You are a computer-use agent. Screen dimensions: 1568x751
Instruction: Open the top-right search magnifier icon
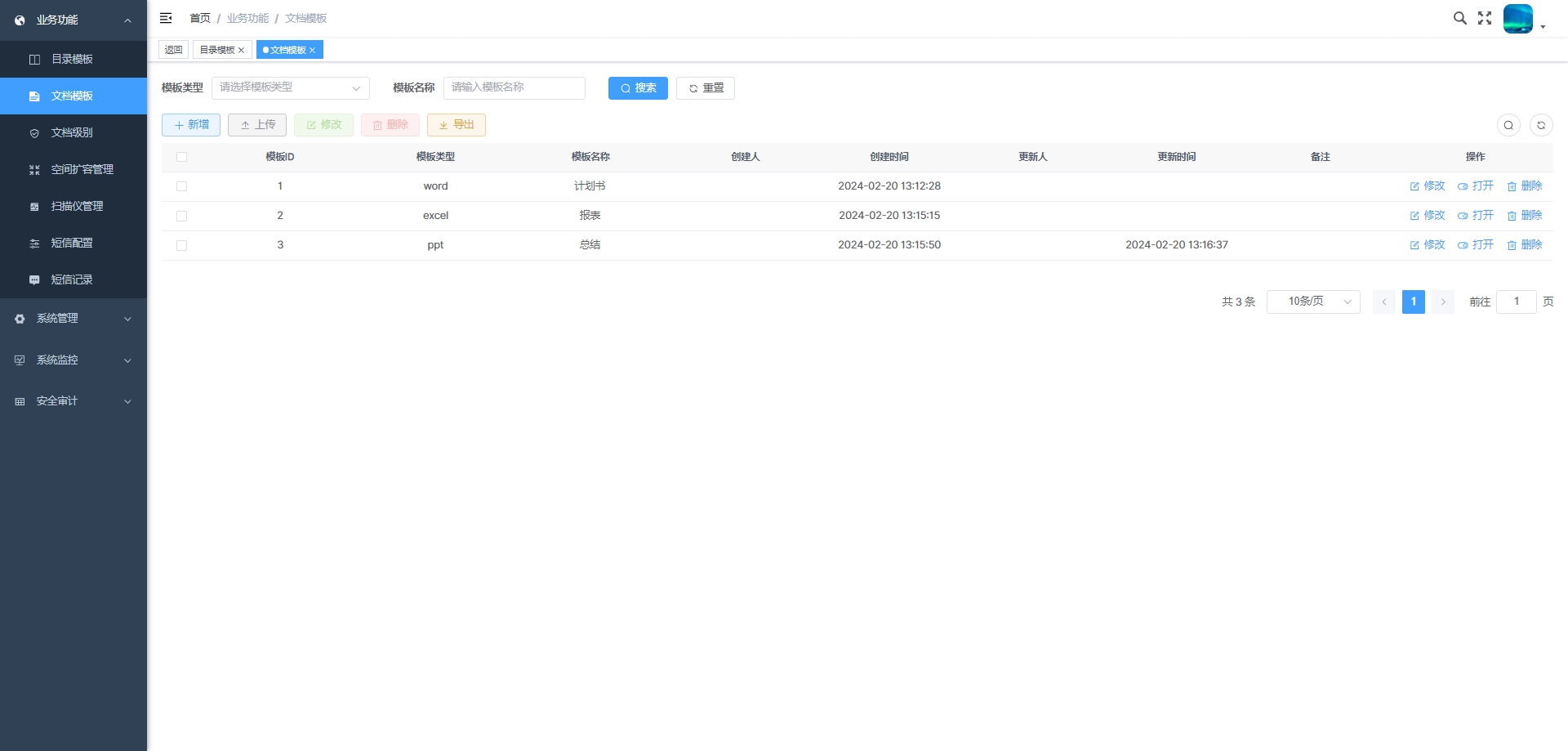point(1460,18)
